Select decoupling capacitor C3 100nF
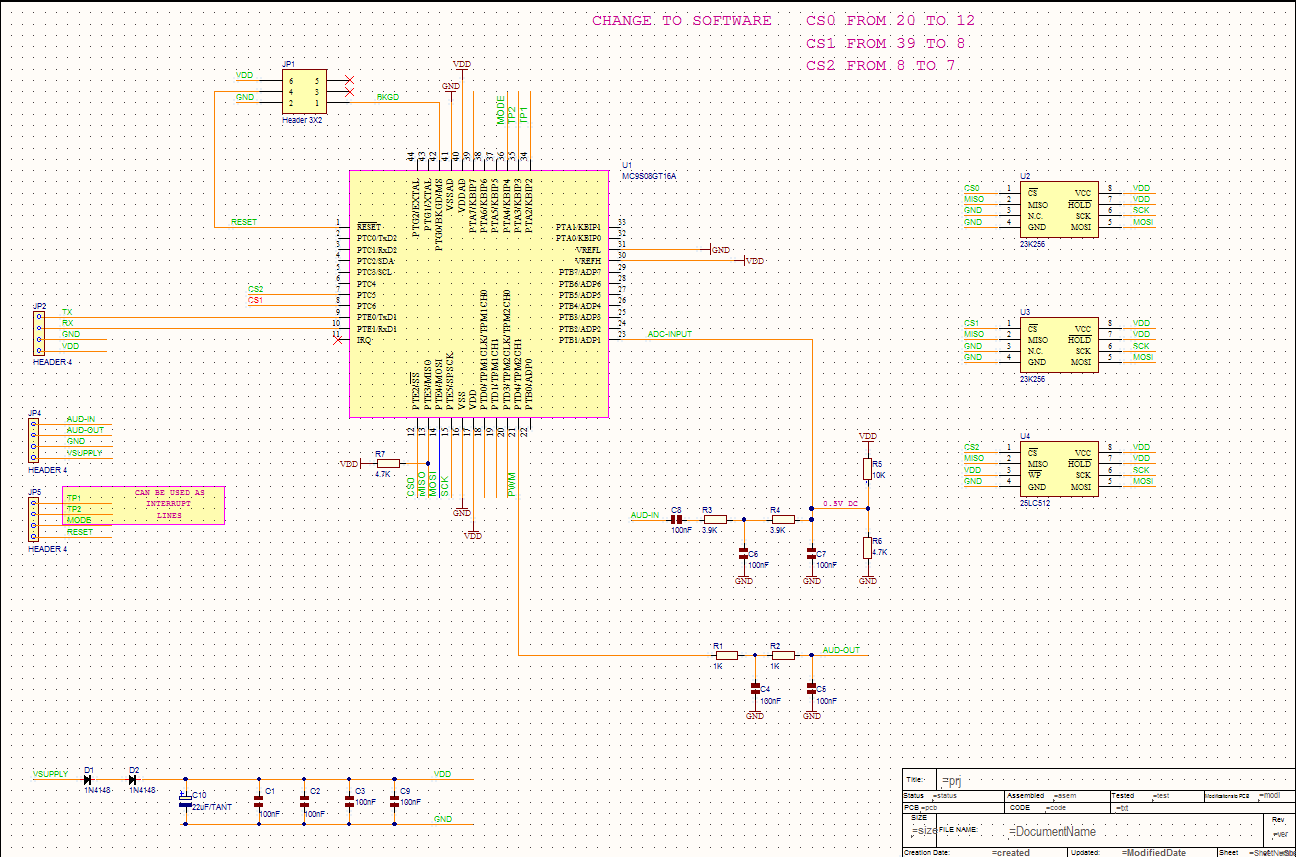Viewport: 1296px width, 857px height. [348, 801]
